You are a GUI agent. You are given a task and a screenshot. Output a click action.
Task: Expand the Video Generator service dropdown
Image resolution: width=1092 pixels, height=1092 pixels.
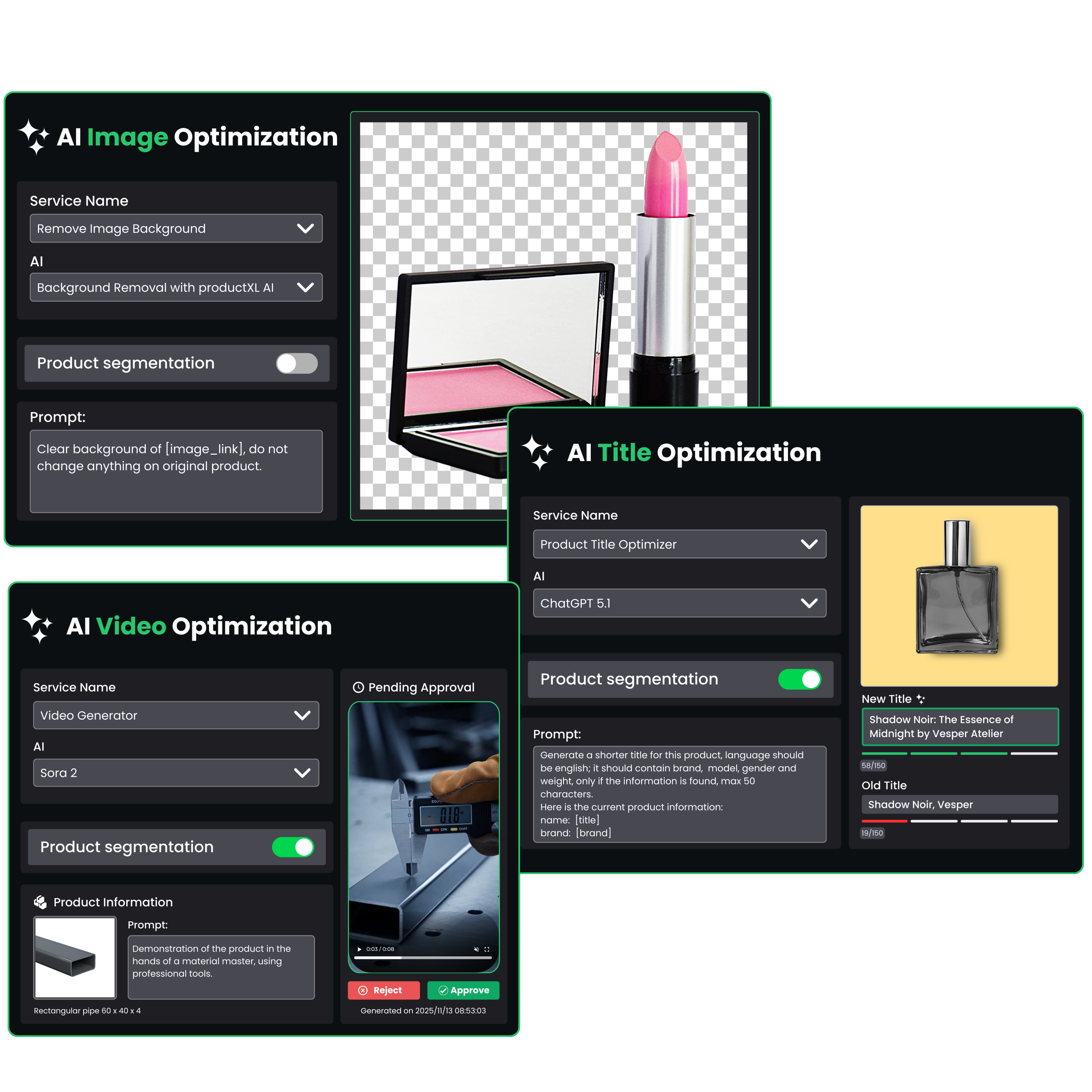pyautogui.click(x=176, y=716)
